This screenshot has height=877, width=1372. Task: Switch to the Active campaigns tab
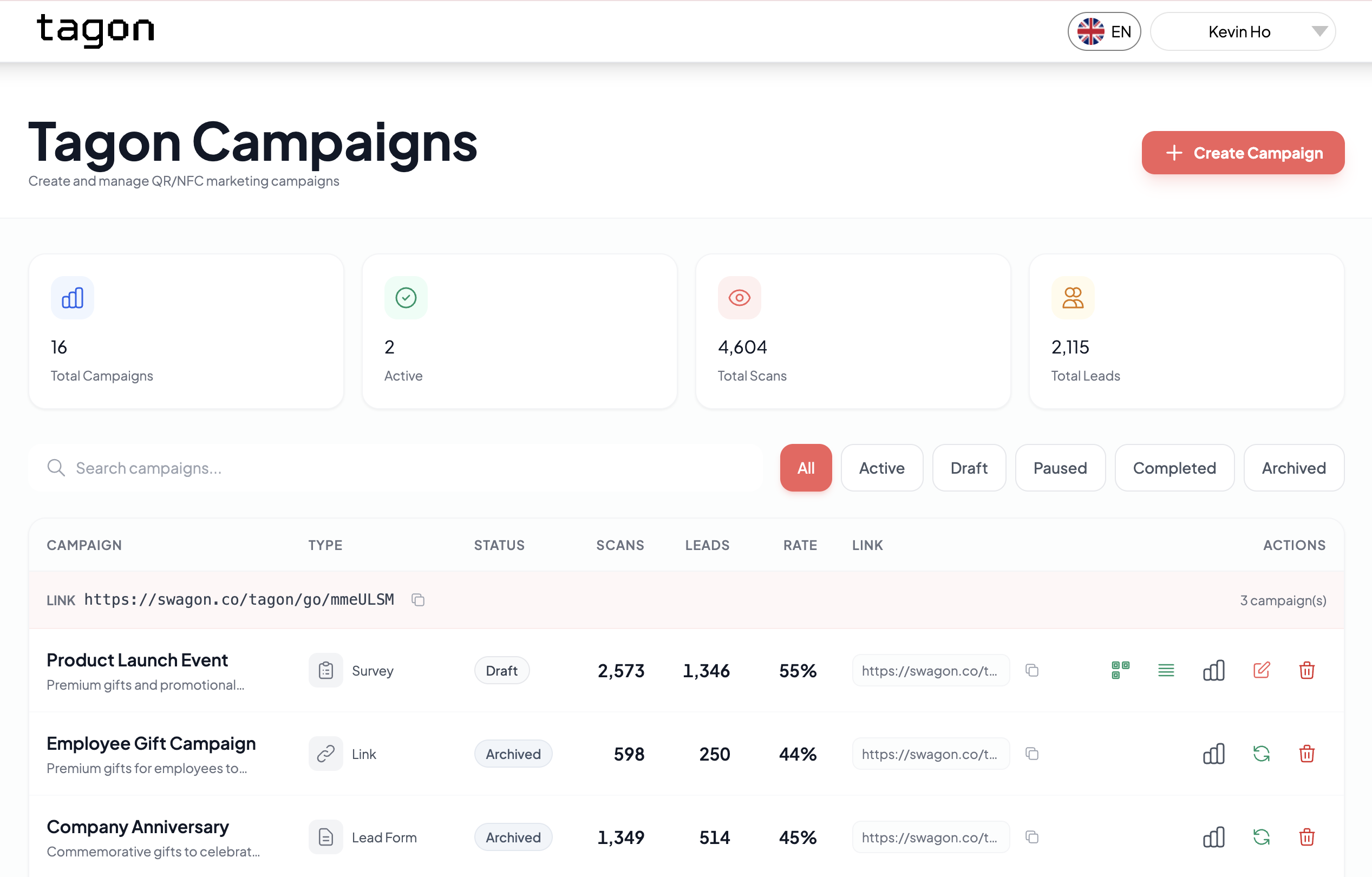[881, 468]
